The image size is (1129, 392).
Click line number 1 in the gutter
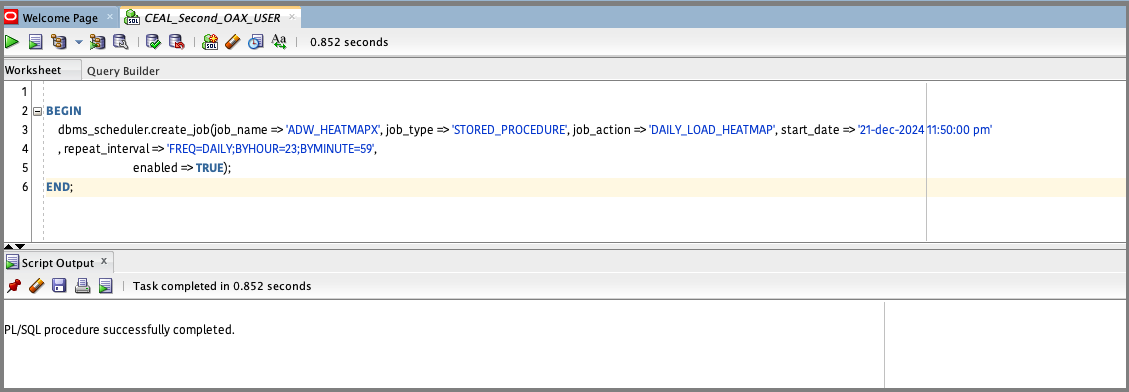pos(24,92)
